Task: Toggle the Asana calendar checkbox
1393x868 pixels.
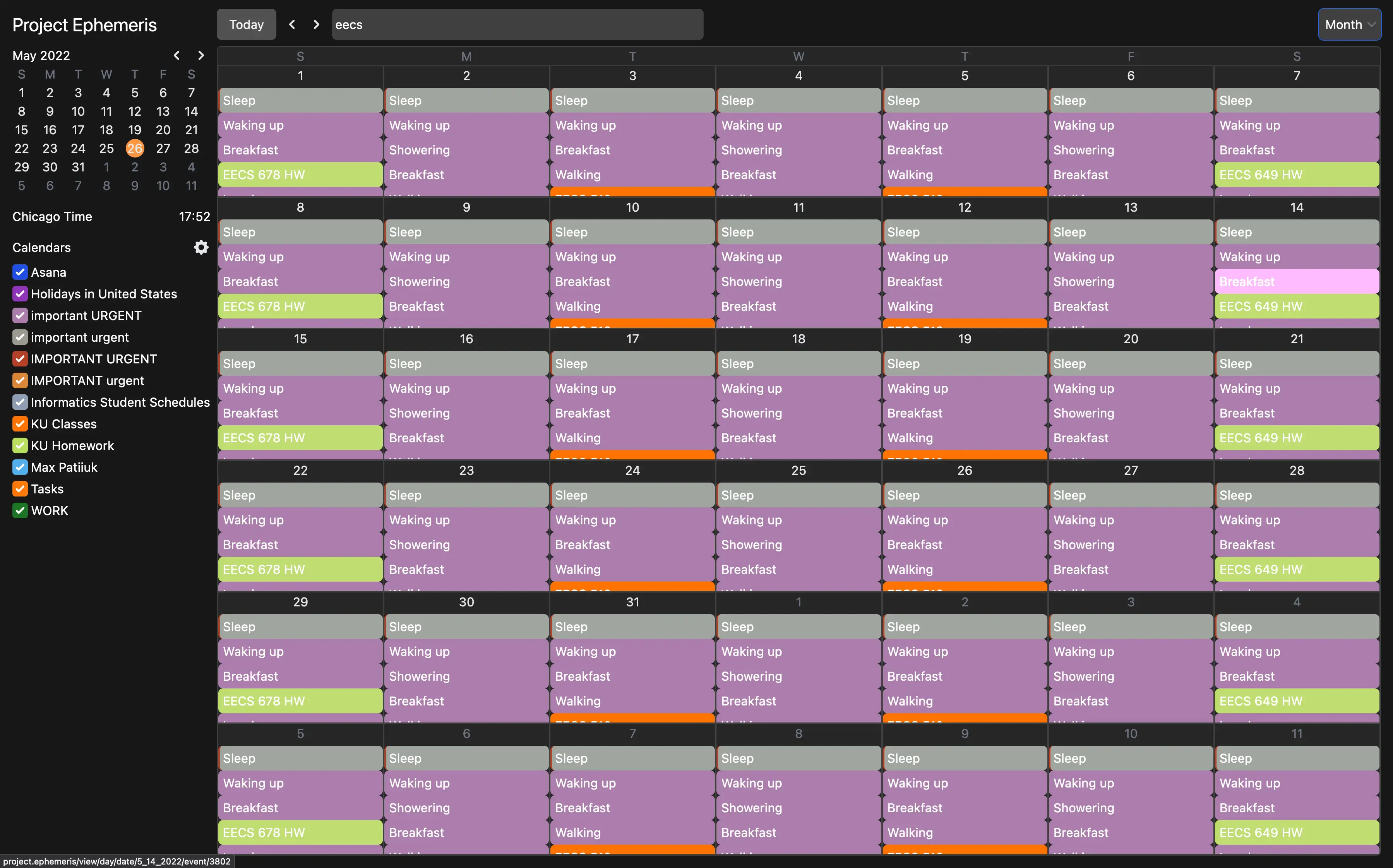Action: pyautogui.click(x=20, y=272)
